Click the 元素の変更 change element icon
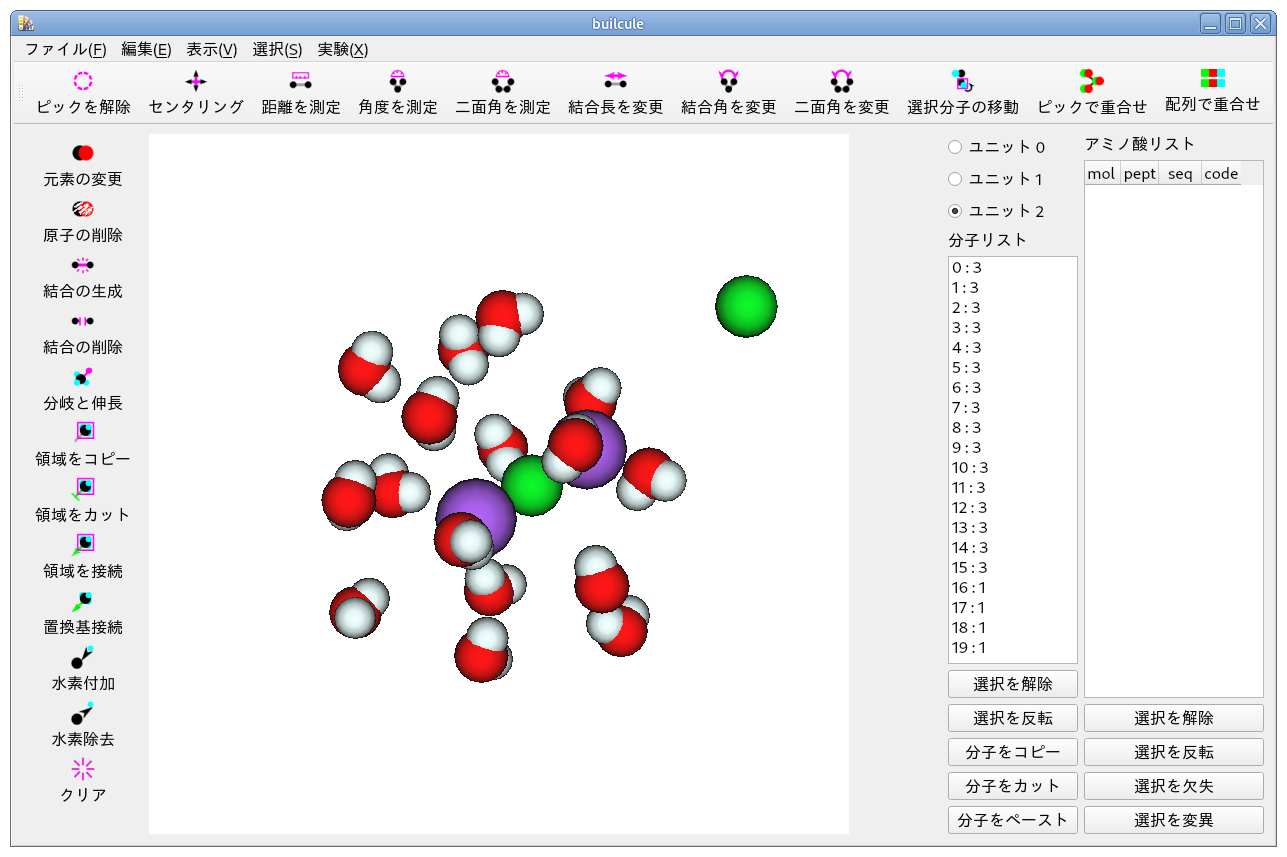 83,153
